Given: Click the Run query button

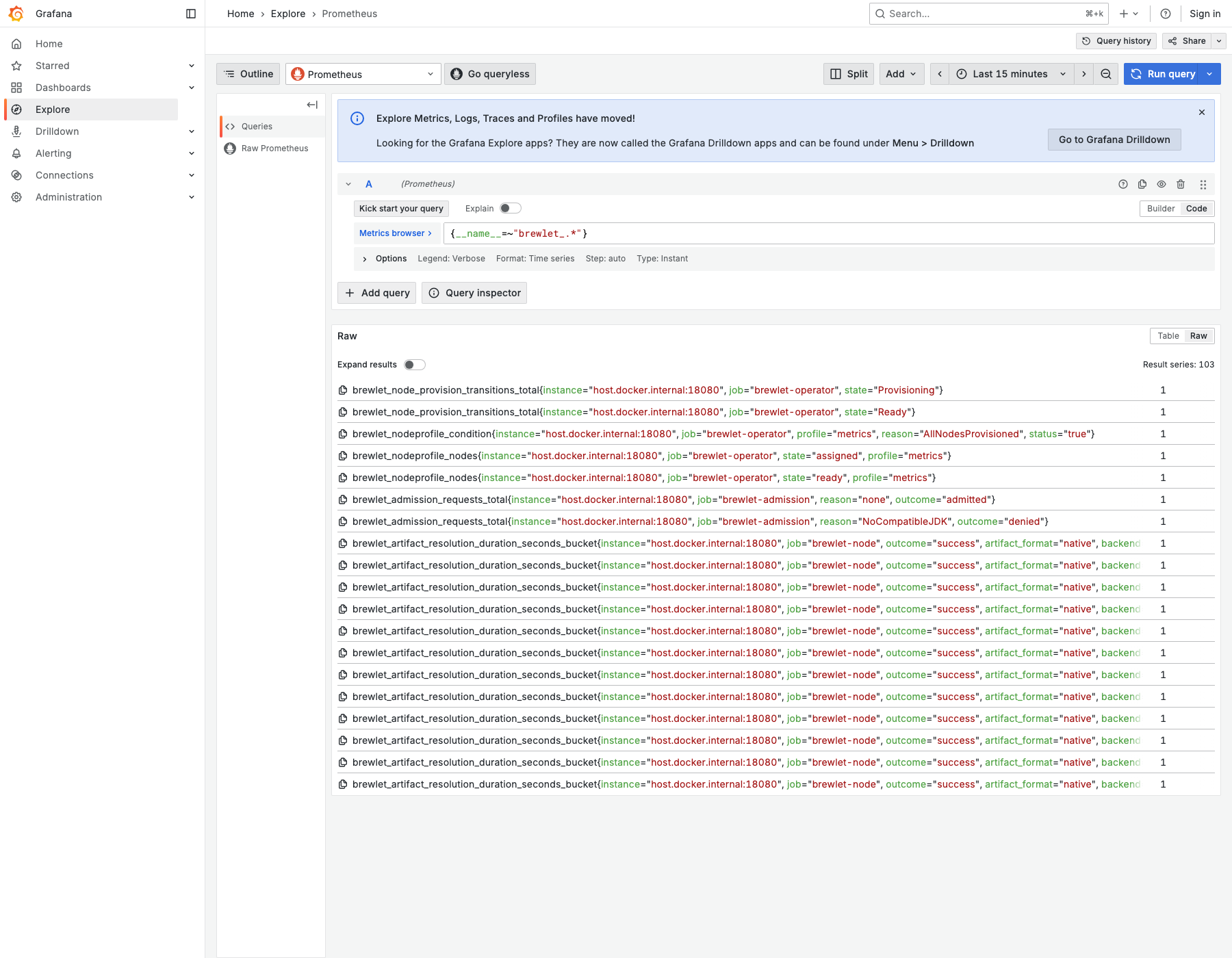Looking at the screenshot, I should [x=1164, y=74].
